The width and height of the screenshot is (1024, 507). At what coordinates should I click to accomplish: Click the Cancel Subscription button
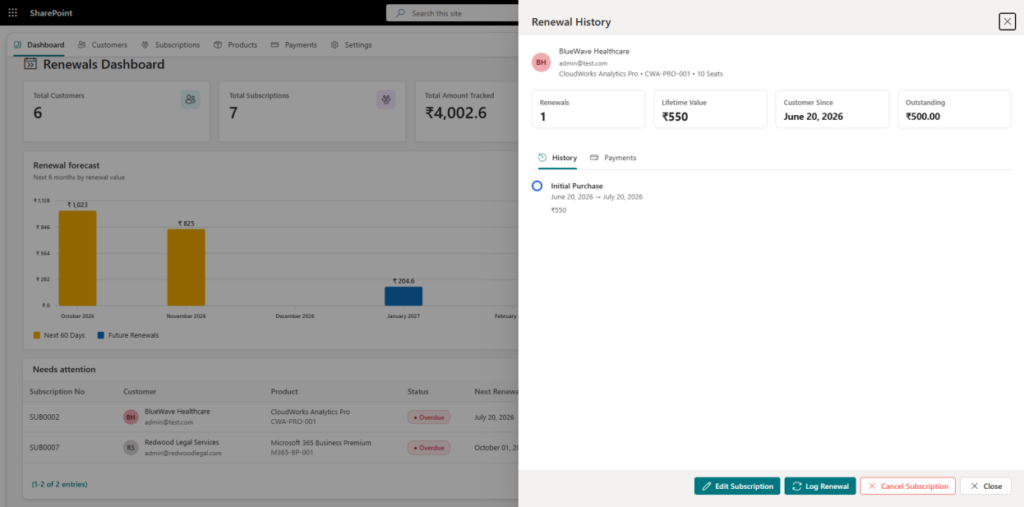click(x=908, y=486)
